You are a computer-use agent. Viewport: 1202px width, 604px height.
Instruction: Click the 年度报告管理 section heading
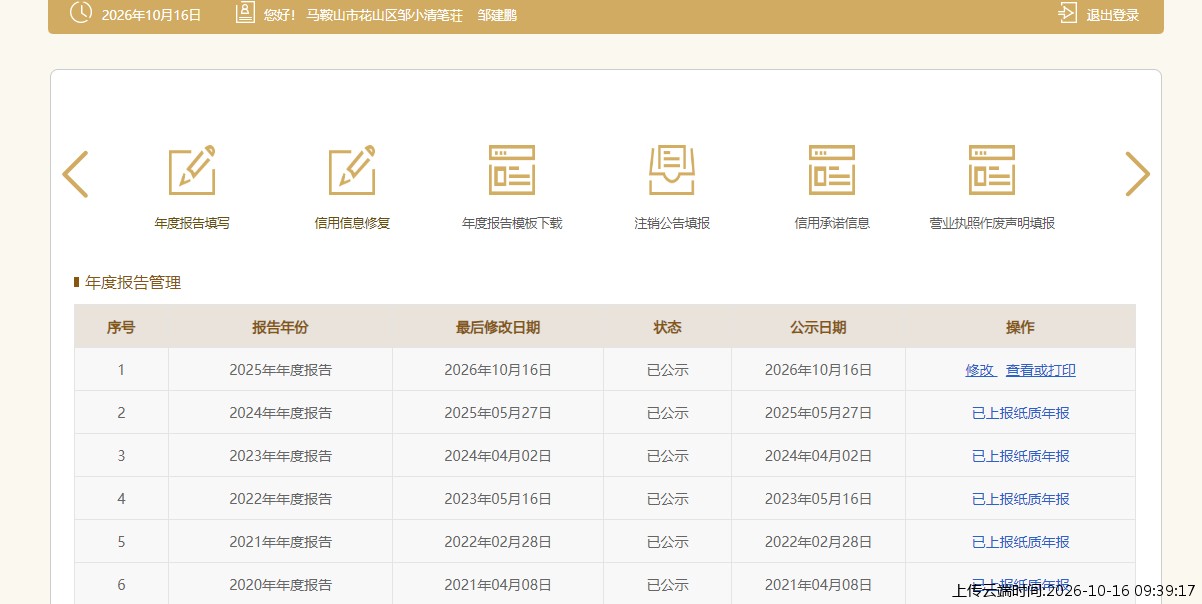[133, 283]
